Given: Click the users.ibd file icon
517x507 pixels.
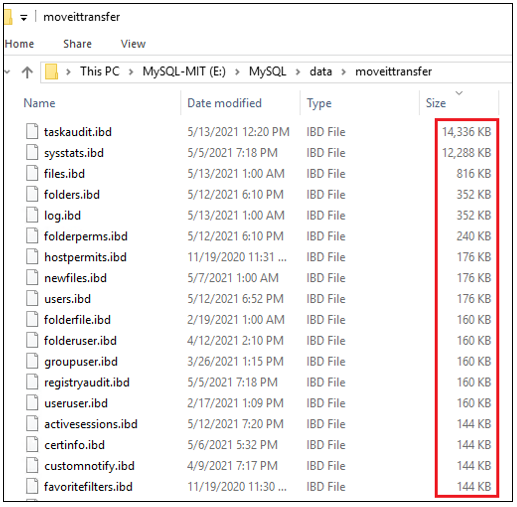Looking at the screenshot, I should (x=32, y=299).
